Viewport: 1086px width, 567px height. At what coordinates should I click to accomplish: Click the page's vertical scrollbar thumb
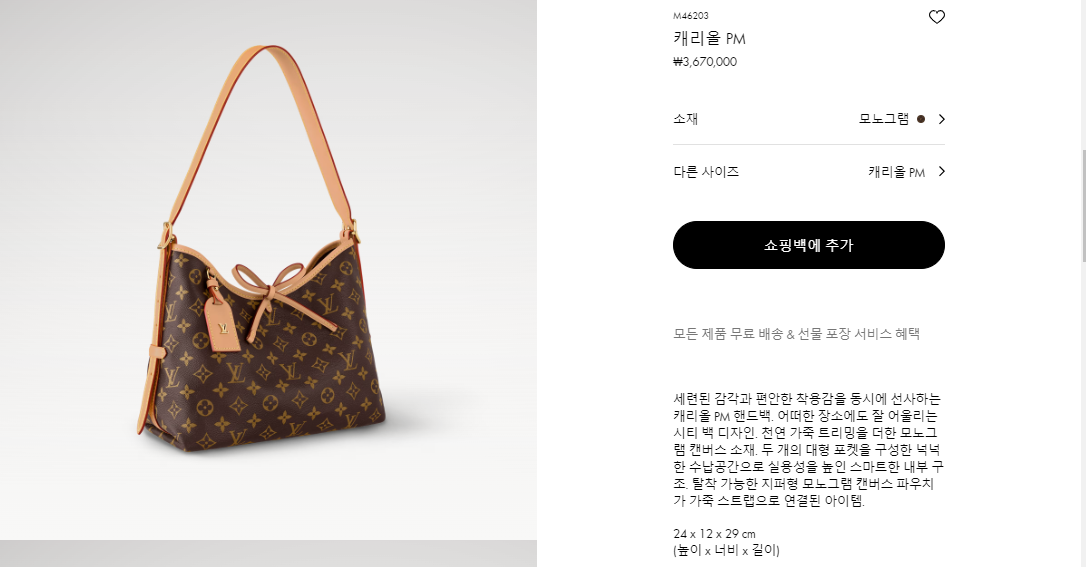point(1083,205)
